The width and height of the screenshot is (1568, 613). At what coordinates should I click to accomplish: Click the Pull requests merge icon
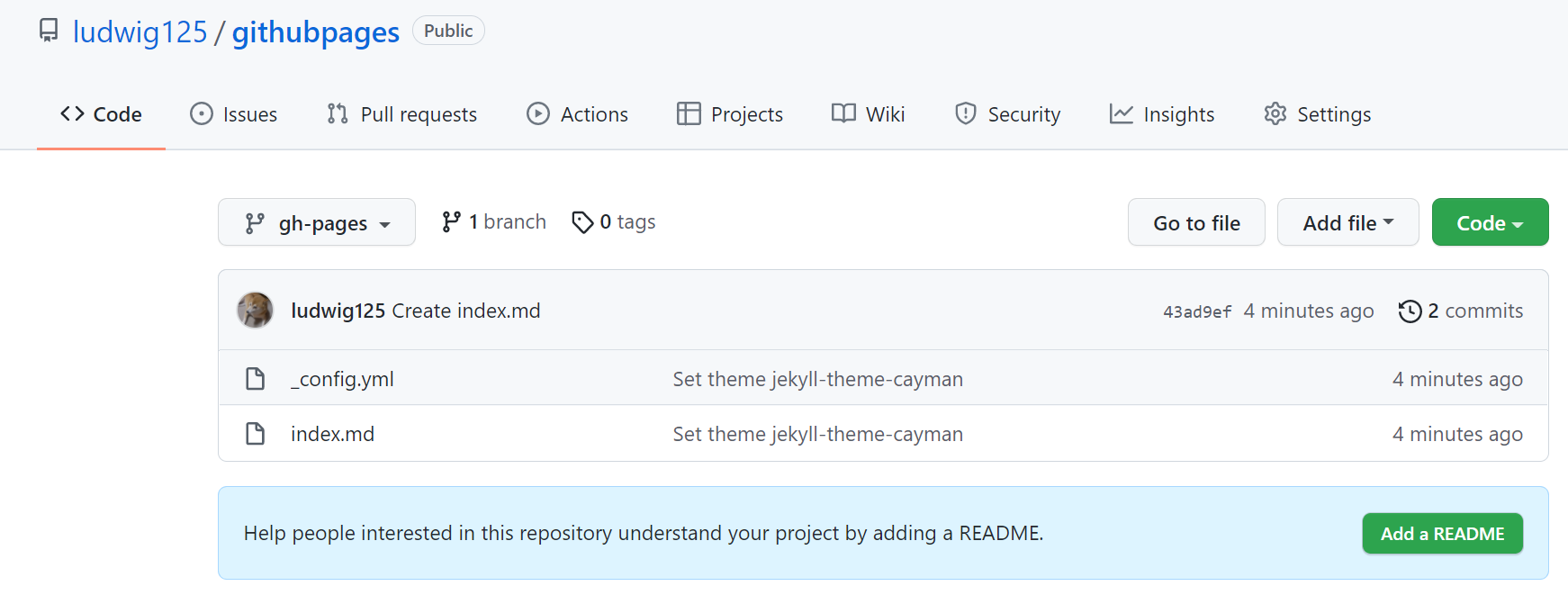point(338,113)
